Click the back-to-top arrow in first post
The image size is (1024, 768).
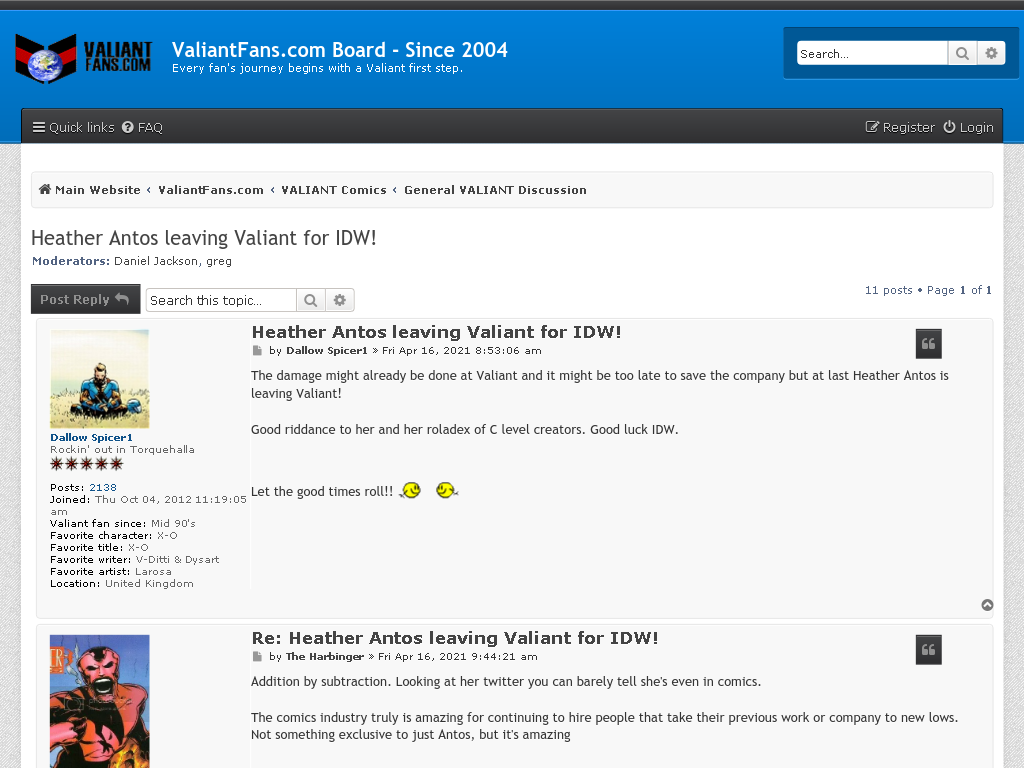pyautogui.click(x=987, y=605)
